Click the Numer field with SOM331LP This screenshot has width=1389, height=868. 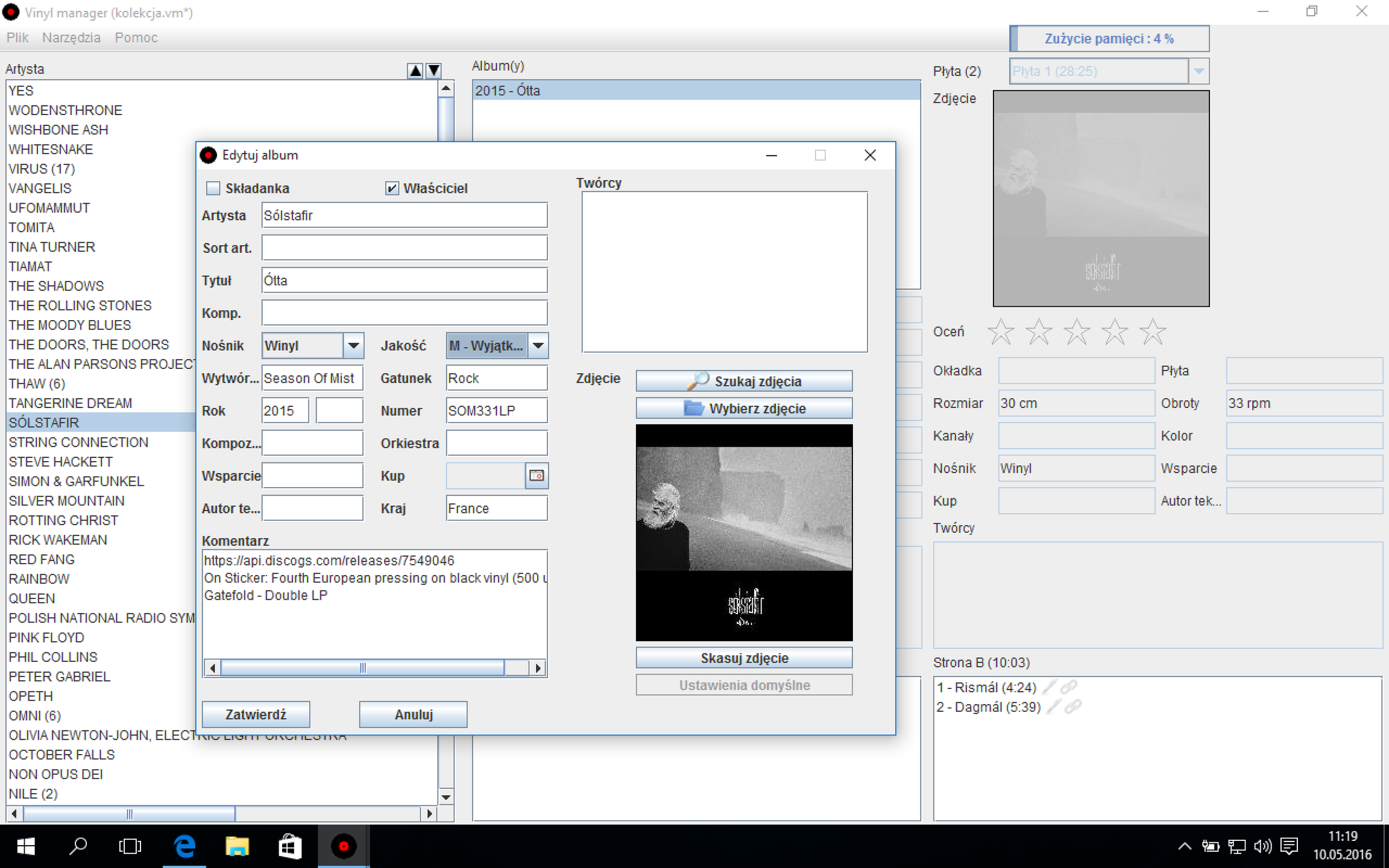497,410
